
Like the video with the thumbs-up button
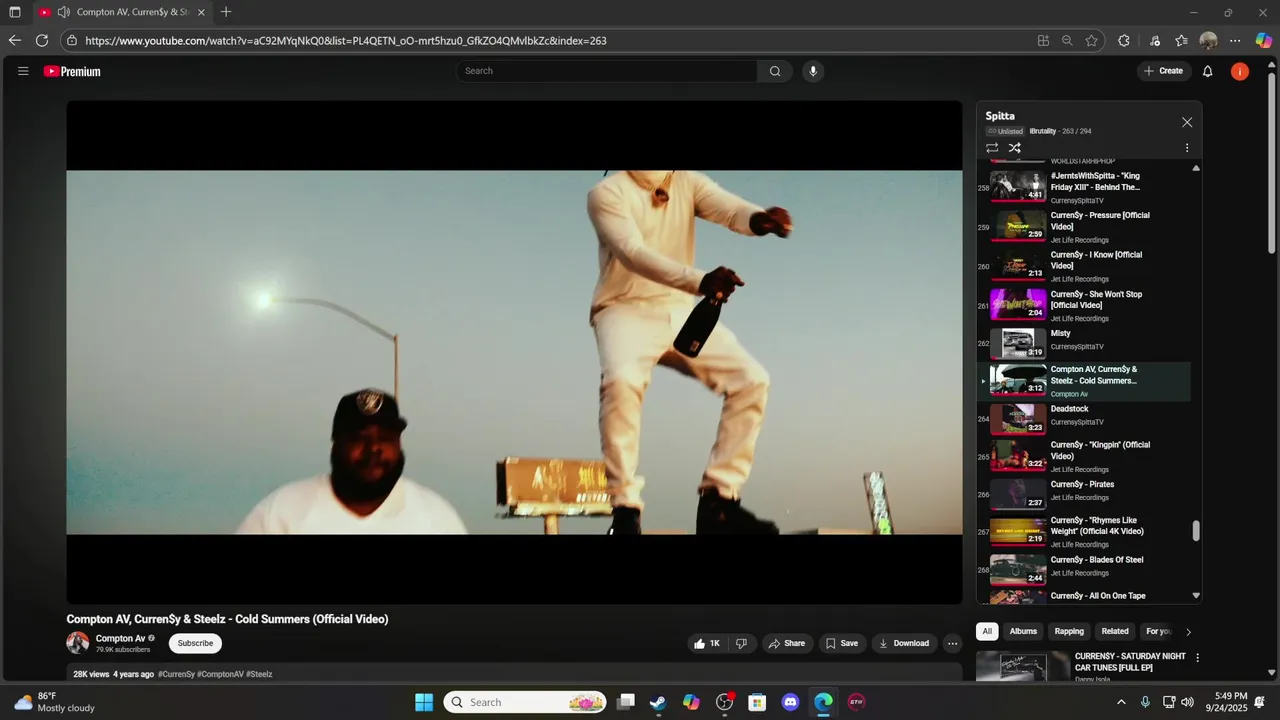click(707, 644)
